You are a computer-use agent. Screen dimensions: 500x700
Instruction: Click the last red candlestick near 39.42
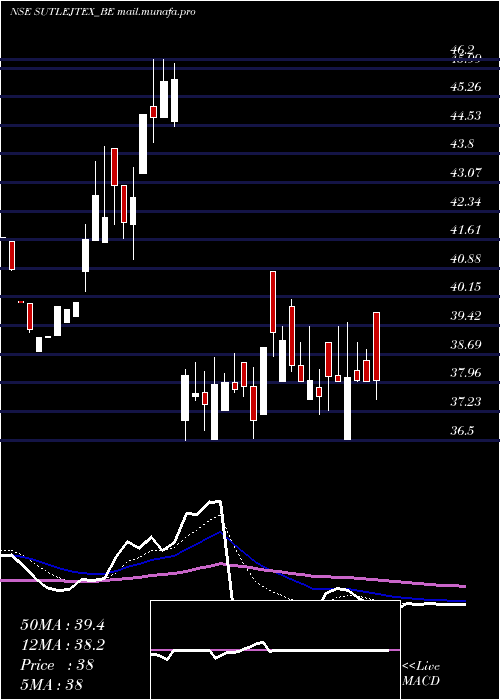pos(376,346)
